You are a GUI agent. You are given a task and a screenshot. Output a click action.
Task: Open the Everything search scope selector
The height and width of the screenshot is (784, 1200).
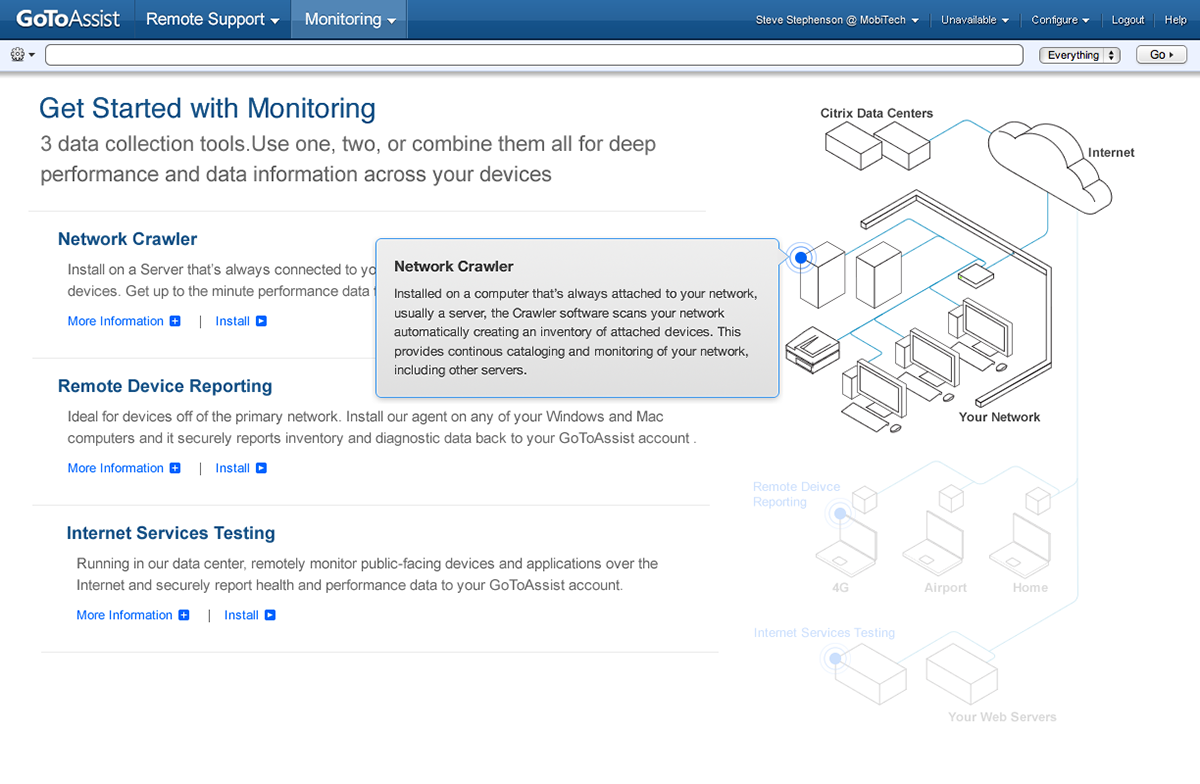tap(1080, 55)
